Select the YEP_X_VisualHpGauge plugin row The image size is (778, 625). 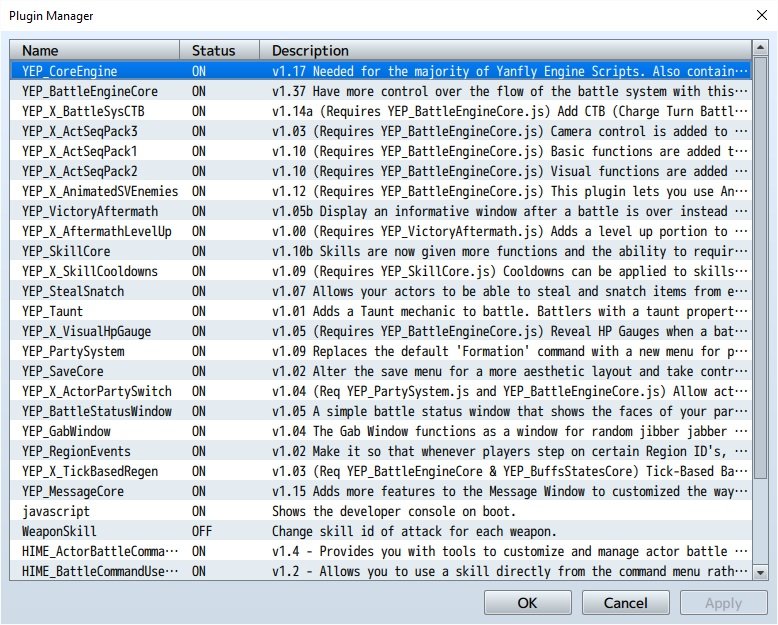coord(381,331)
